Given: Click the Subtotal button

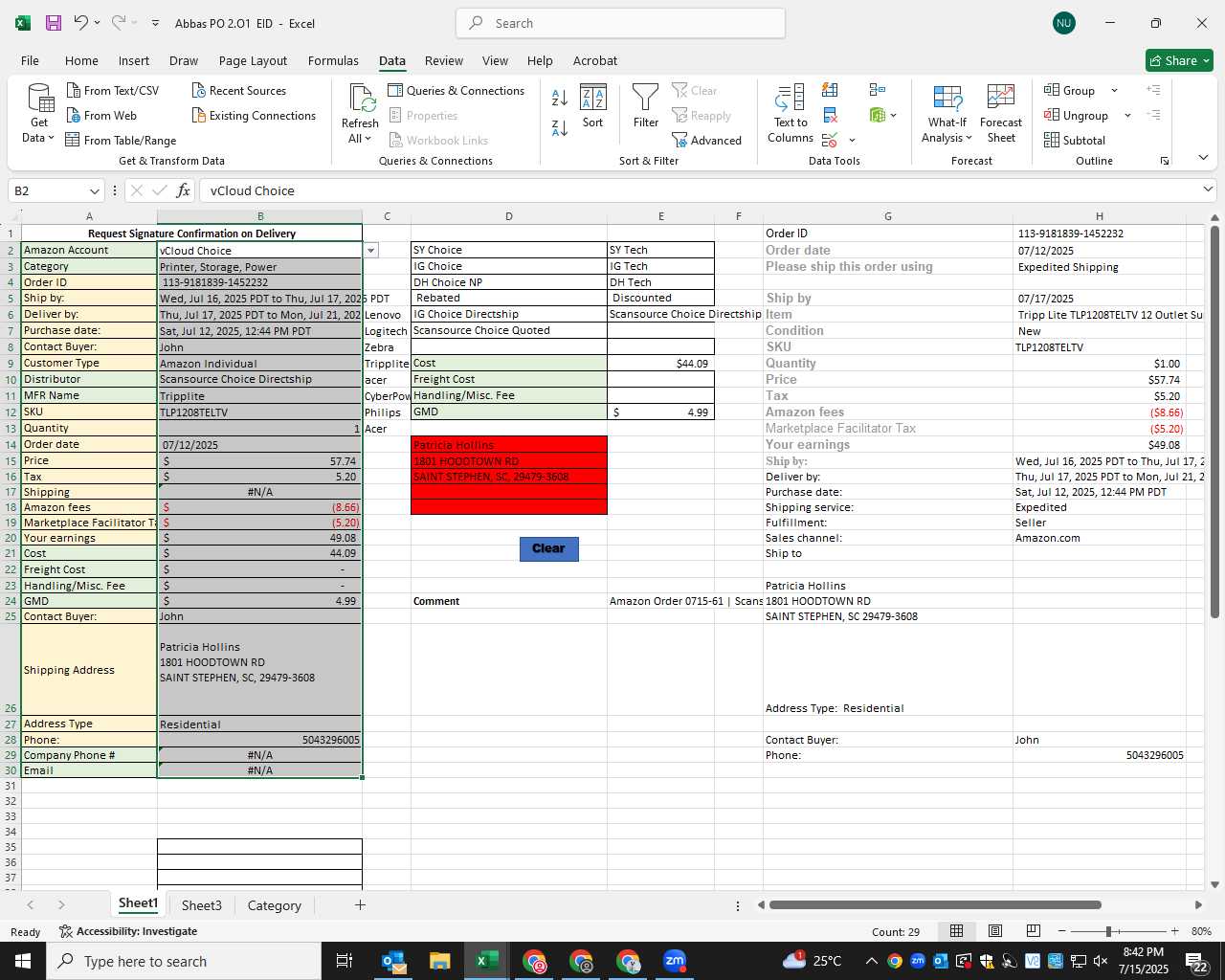Looking at the screenshot, I should coord(1075,140).
